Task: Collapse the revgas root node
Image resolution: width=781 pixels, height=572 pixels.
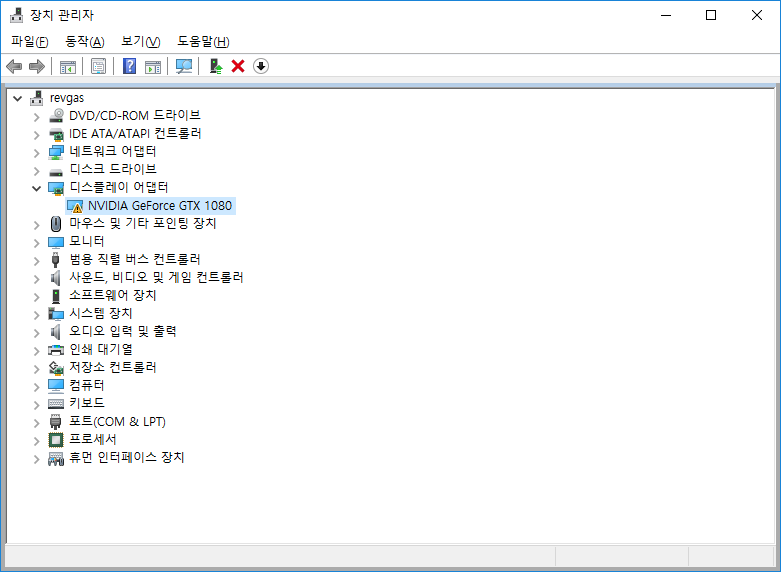Action: click(17, 99)
